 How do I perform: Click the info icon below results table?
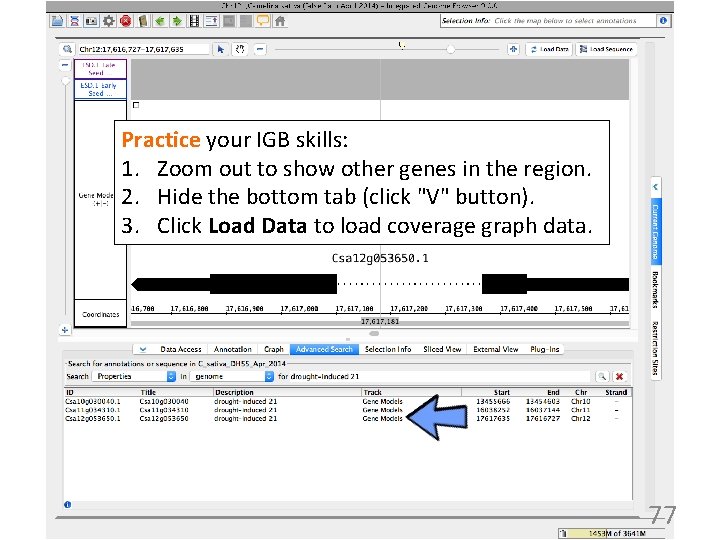point(68,505)
